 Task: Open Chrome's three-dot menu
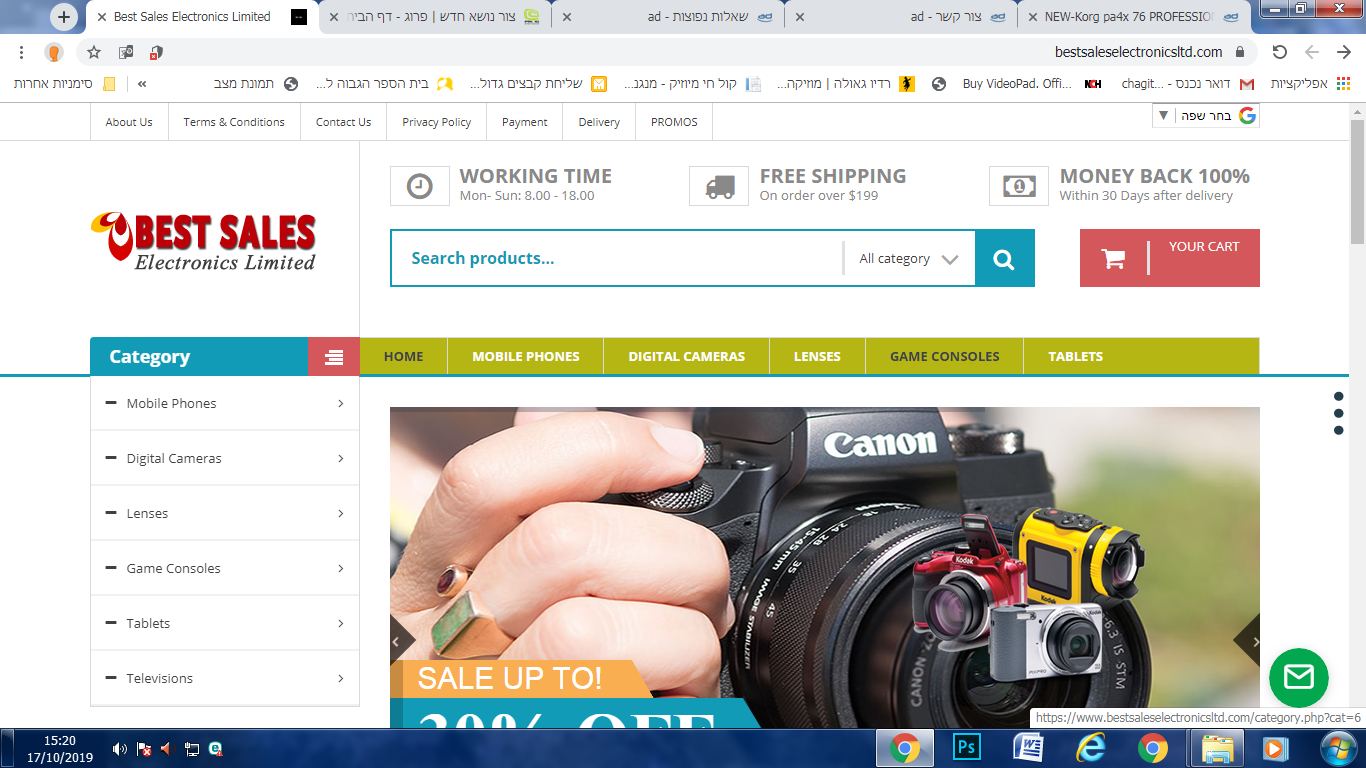tap(21, 52)
